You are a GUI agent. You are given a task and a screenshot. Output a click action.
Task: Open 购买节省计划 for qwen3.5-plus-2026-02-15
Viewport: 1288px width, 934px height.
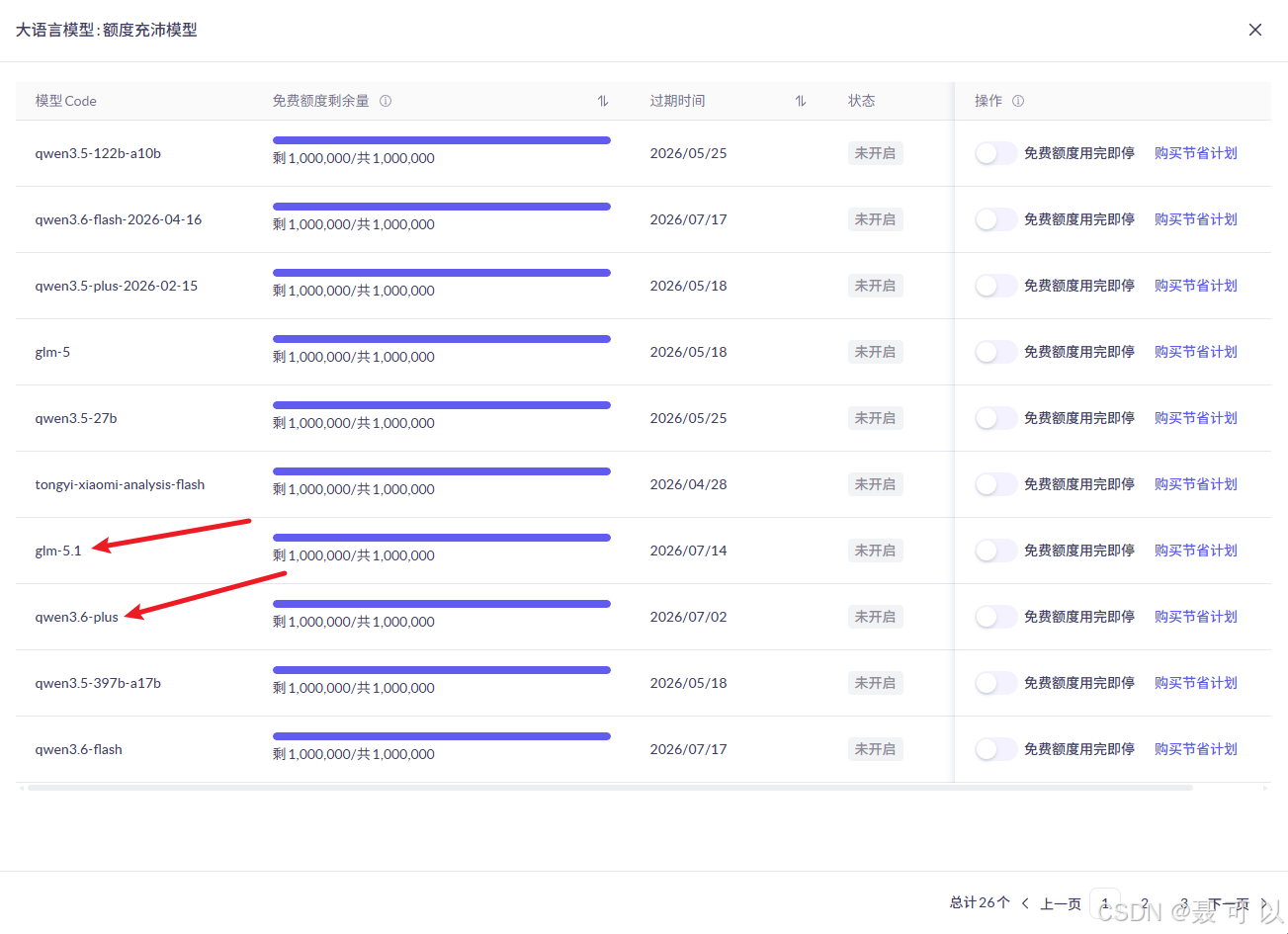click(1196, 286)
